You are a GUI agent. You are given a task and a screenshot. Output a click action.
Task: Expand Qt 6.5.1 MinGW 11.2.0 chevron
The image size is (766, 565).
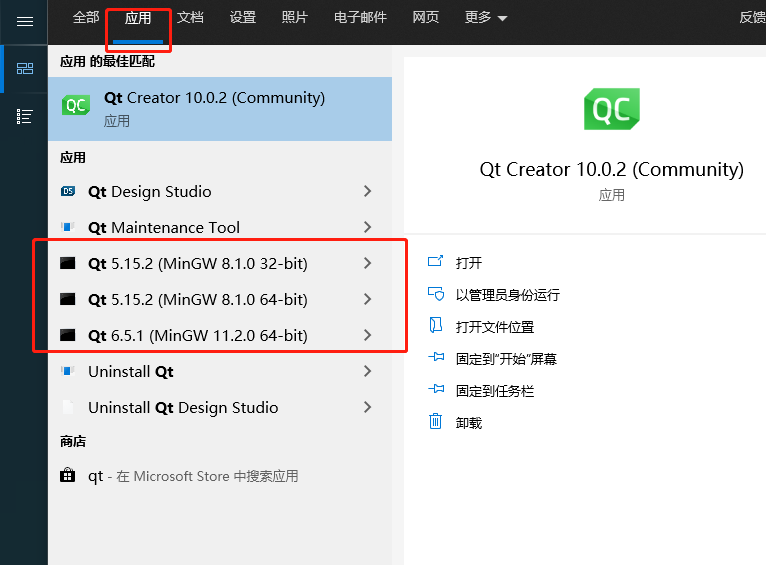[367, 335]
